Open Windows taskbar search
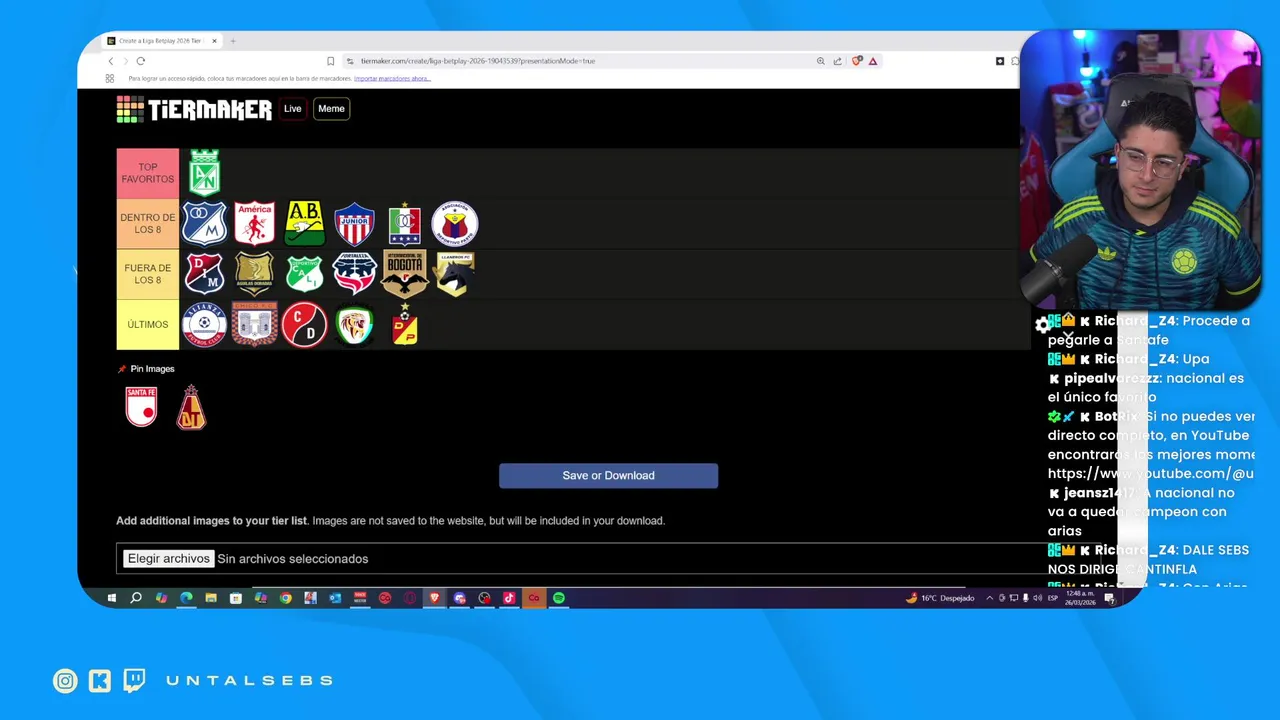This screenshot has height=720, width=1280. (x=136, y=598)
